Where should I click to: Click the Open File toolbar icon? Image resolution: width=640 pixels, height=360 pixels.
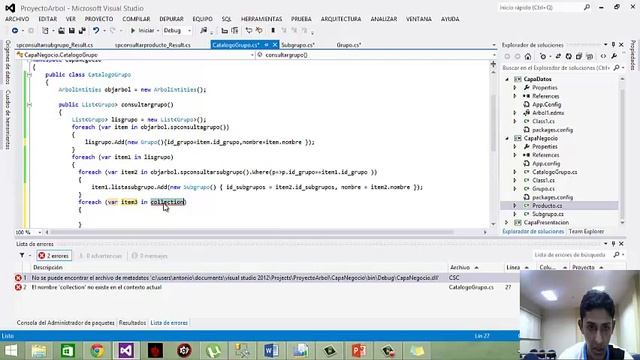61,31
